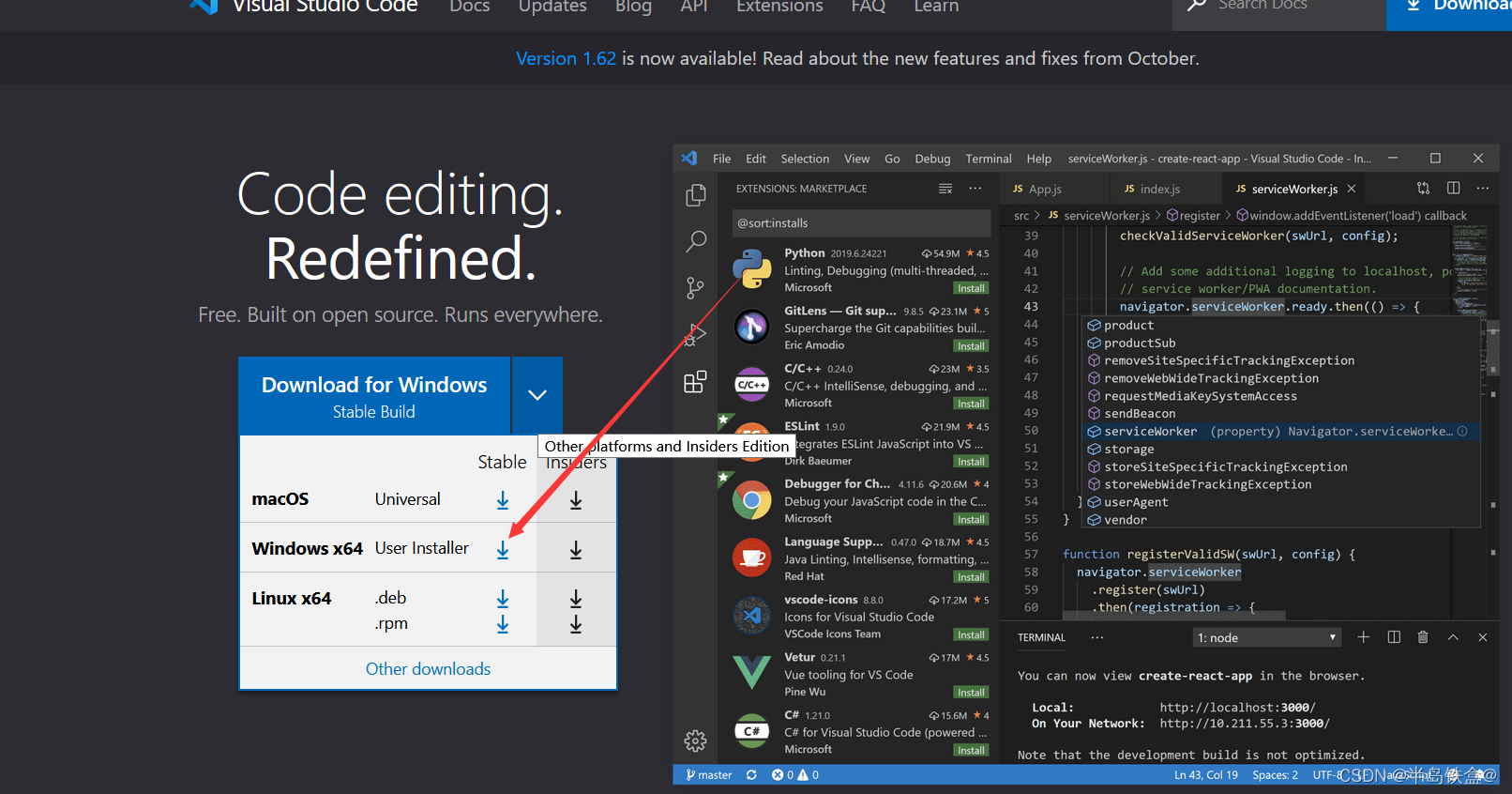Image resolution: width=1512 pixels, height=794 pixels.
Task: Open the FAQ nav item
Action: pos(869,7)
